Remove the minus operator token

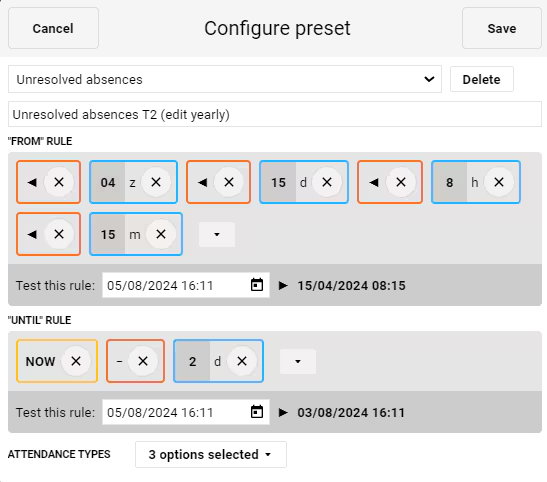coord(143,361)
